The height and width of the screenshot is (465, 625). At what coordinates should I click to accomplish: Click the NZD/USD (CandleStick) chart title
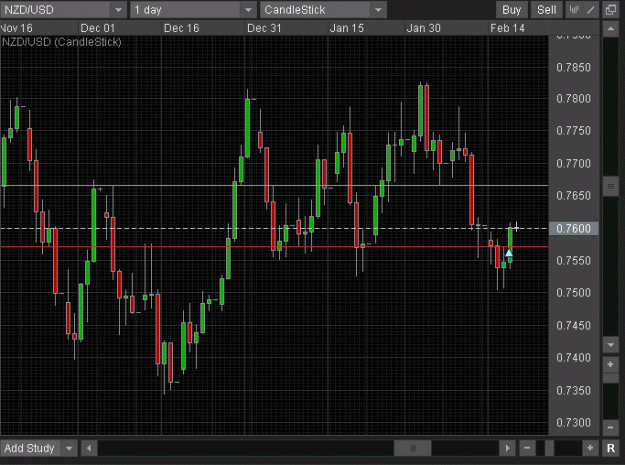pos(61,42)
